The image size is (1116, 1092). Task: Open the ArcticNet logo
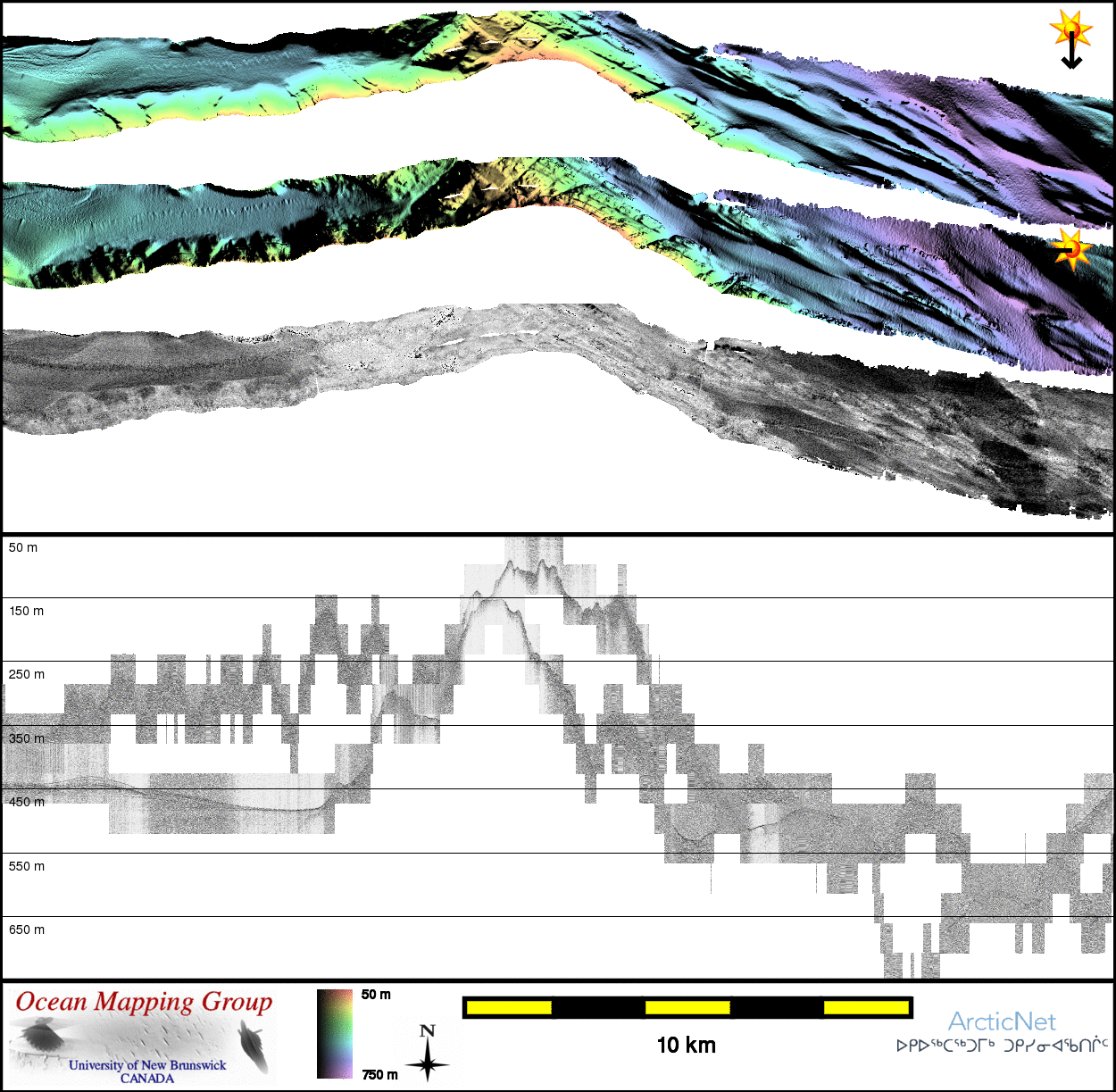click(1001, 1021)
